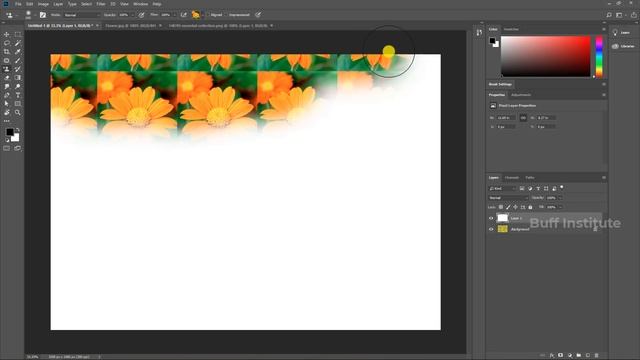This screenshot has height=360, width=640.
Task: Select the Hand tool
Action: coord(7,112)
